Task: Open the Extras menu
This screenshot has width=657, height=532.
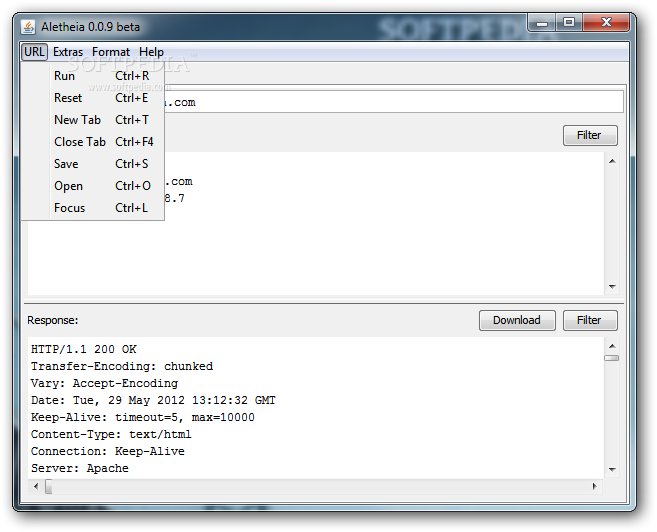Action: [68, 52]
